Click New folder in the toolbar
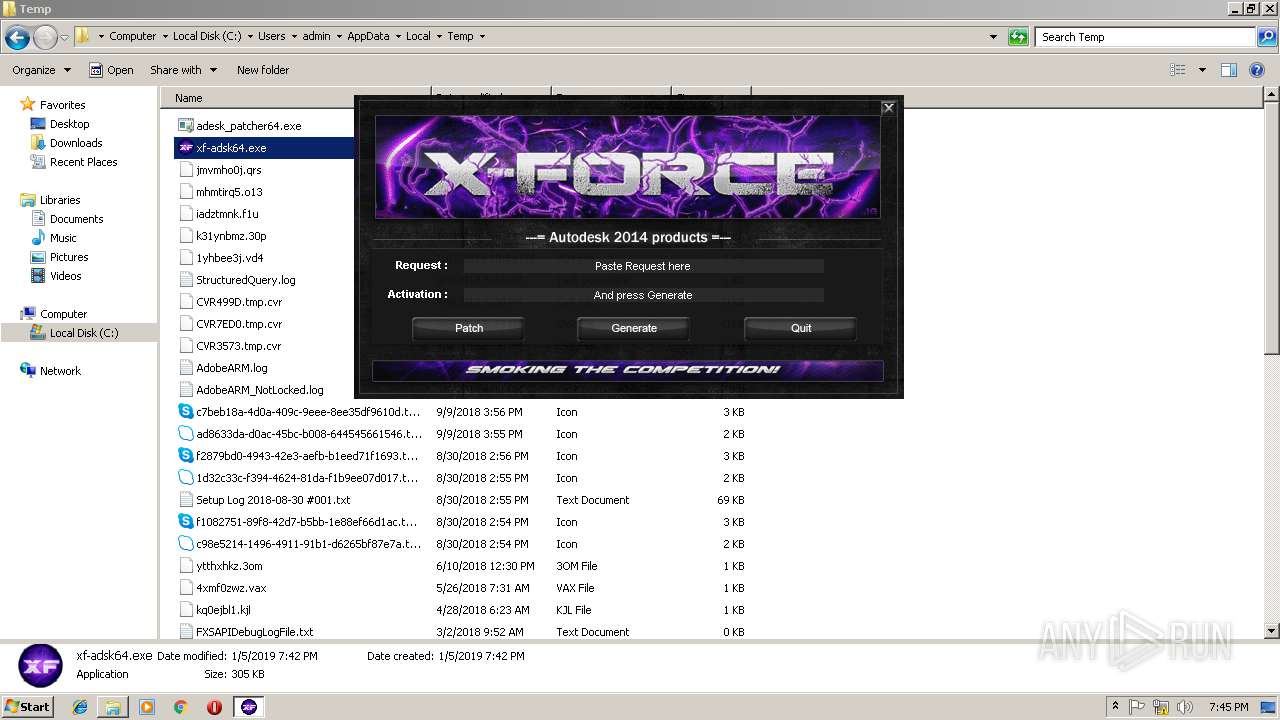Image resolution: width=1280 pixels, height=720 pixels. coord(263,70)
